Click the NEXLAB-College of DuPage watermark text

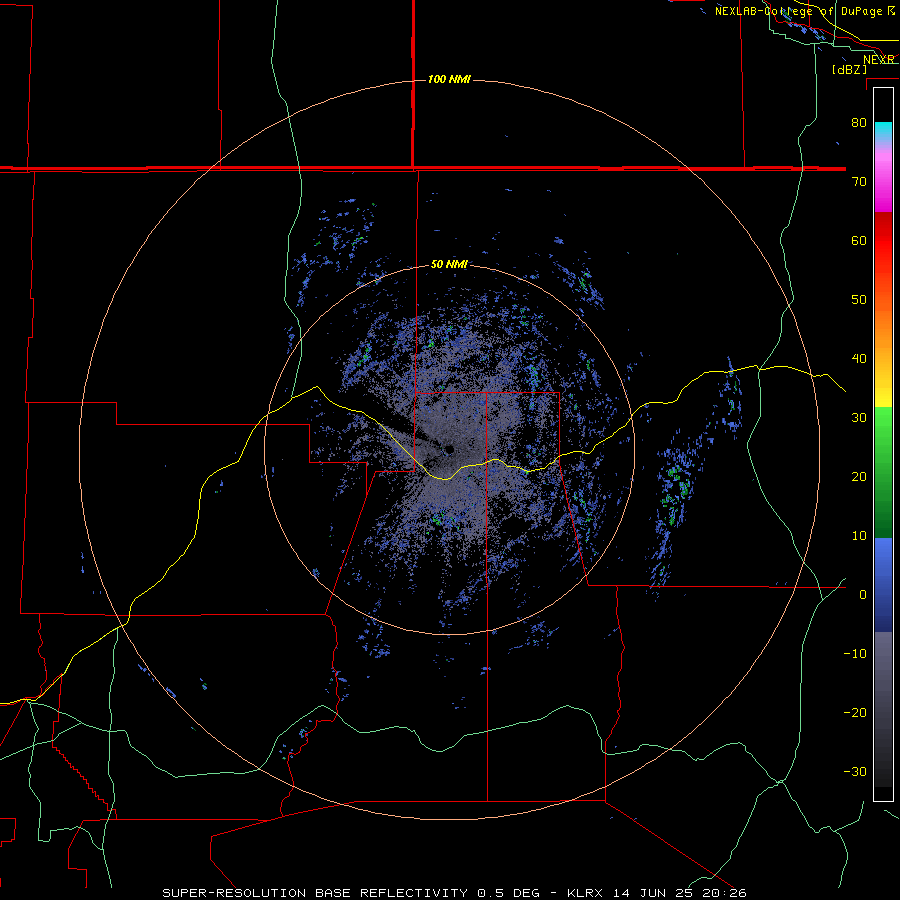click(804, 11)
